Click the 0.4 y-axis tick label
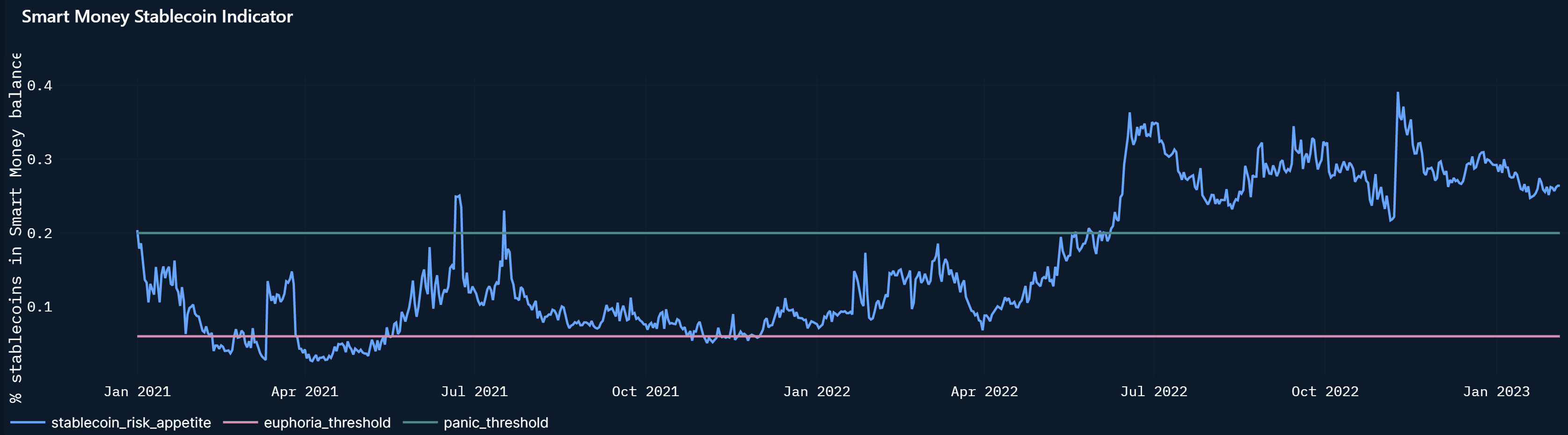1568x435 pixels. tap(40, 85)
